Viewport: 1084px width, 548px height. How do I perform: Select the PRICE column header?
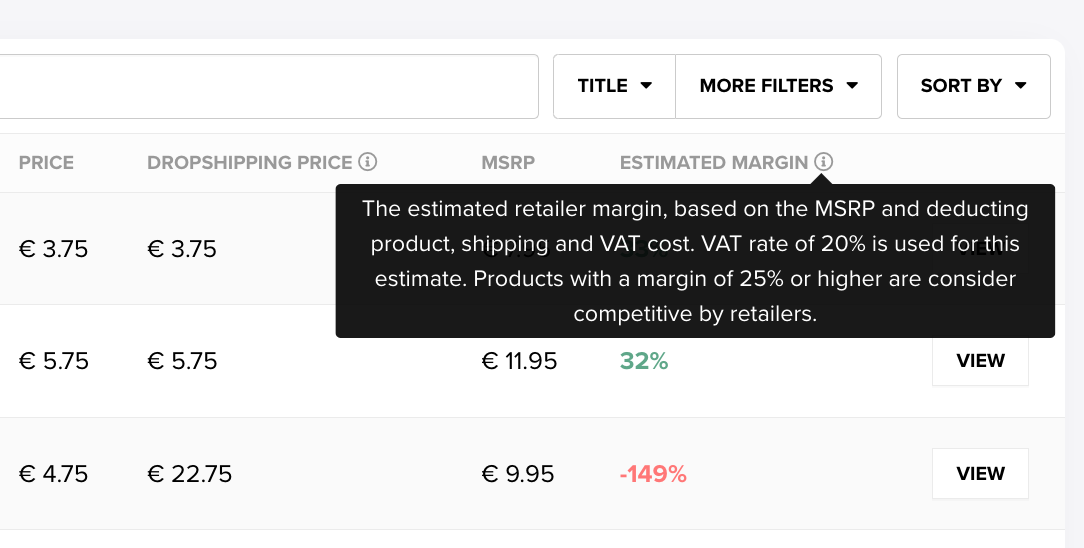coord(46,162)
